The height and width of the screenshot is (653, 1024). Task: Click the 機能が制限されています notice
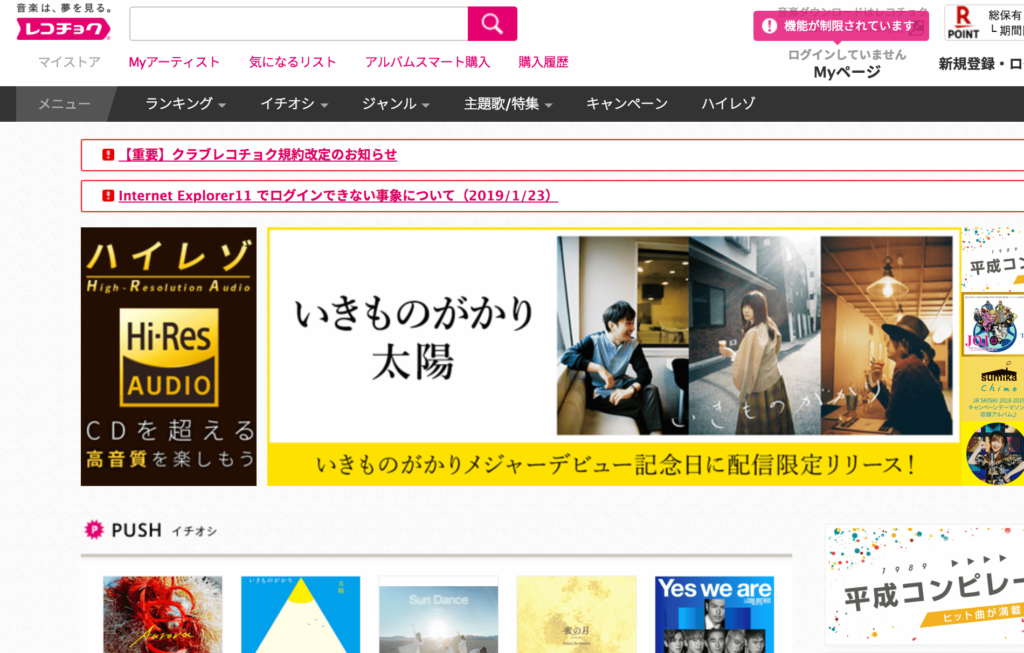click(x=841, y=26)
